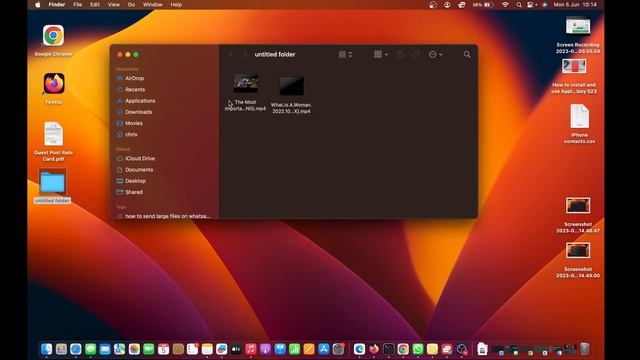
Task: Select 'What.Is.A.Woman' mp4 video file
Action: click(291, 86)
